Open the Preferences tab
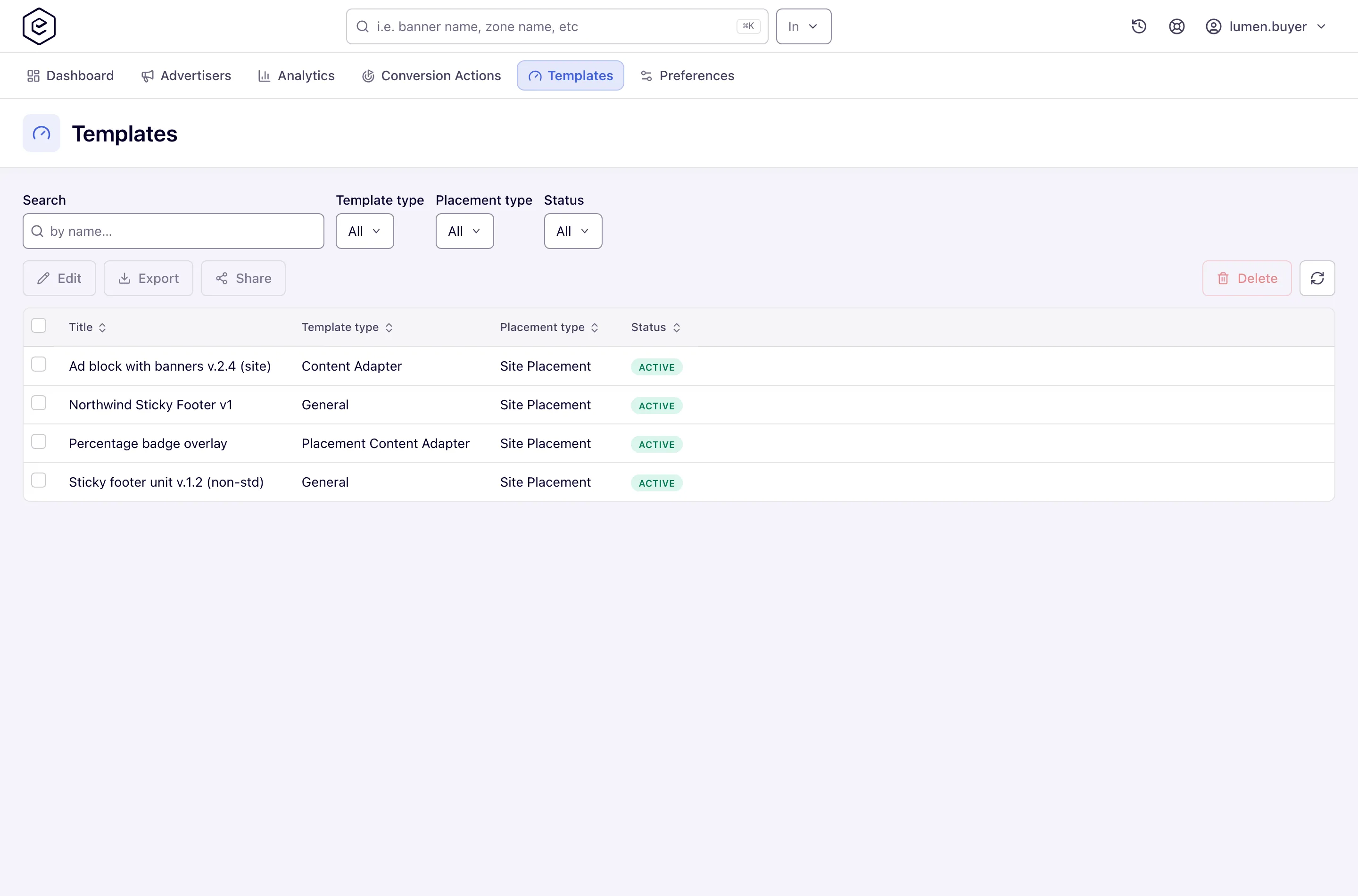 [x=687, y=75]
